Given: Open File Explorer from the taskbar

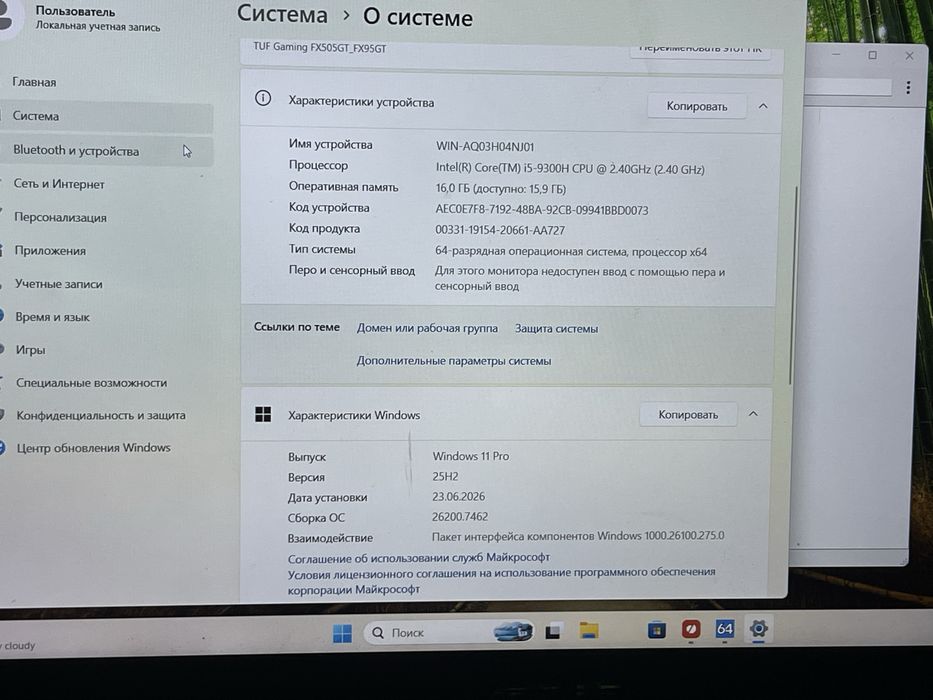Looking at the screenshot, I should pos(588,630).
